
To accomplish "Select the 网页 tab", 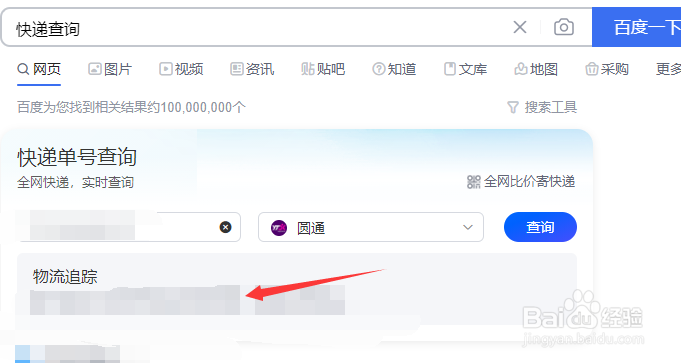I will [x=39, y=69].
